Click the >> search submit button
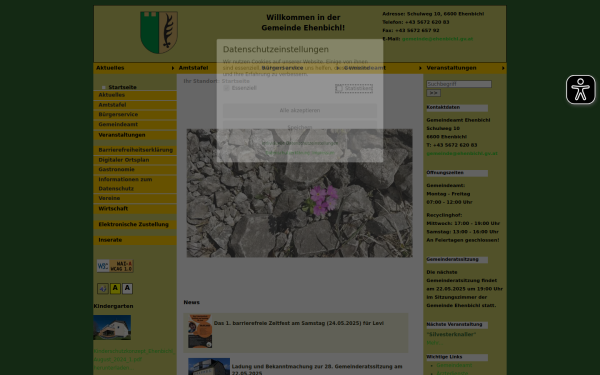Image resolution: width=600 pixels, height=375 pixels. point(434,93)
